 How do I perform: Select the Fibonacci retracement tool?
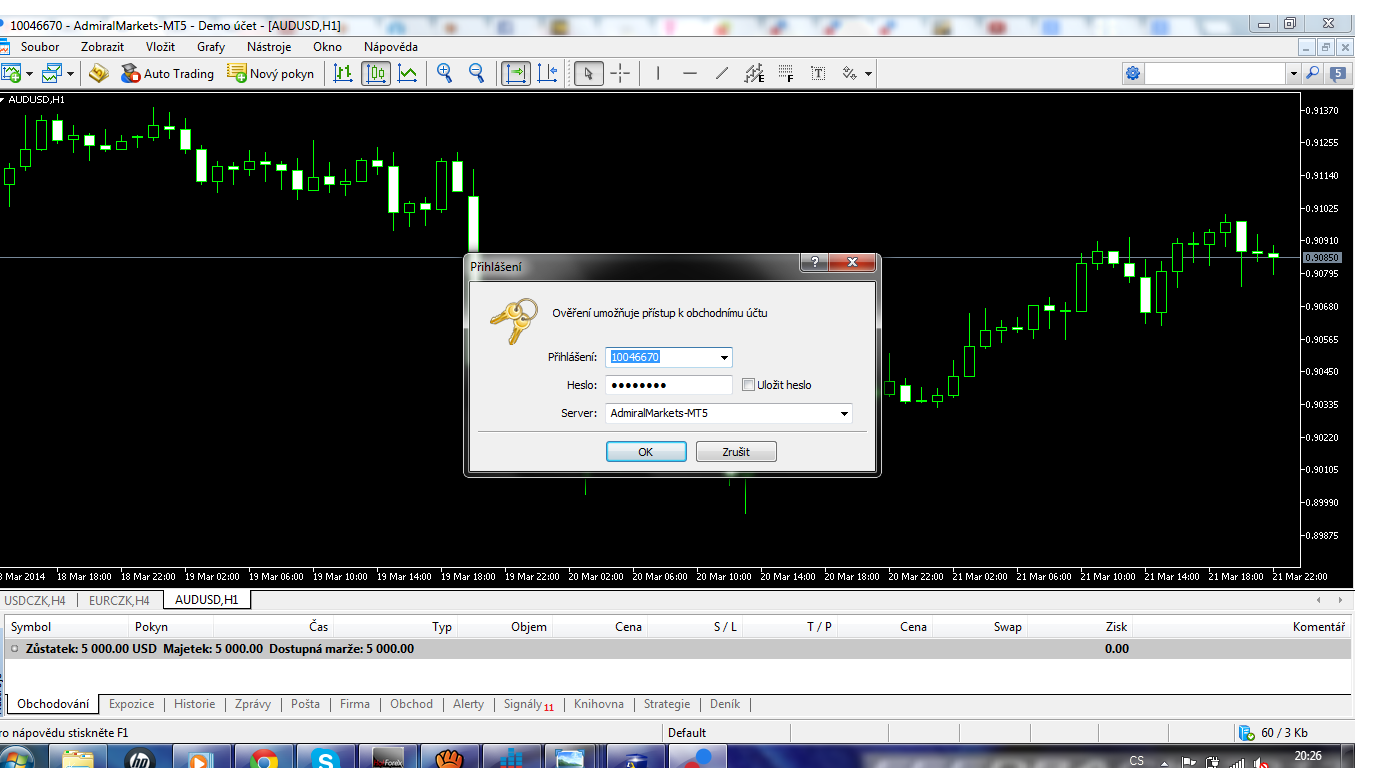click(786, 73)
